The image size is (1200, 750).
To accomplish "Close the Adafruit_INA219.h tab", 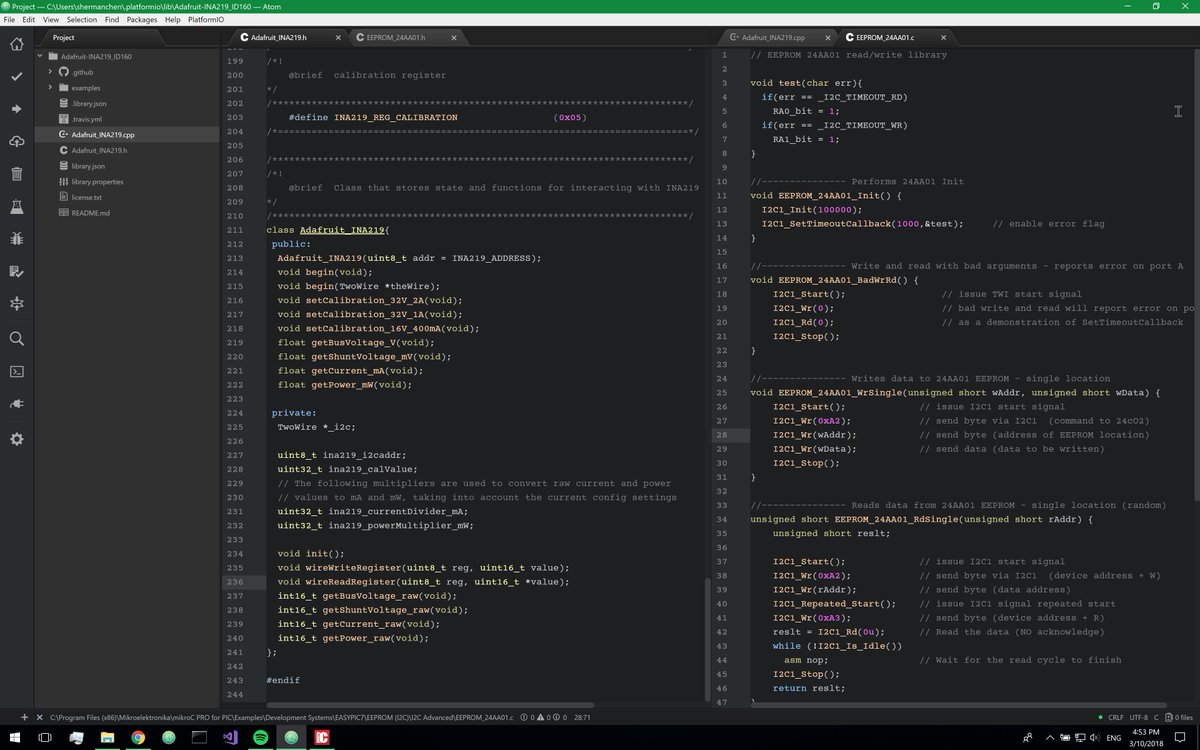I will 337,37.
